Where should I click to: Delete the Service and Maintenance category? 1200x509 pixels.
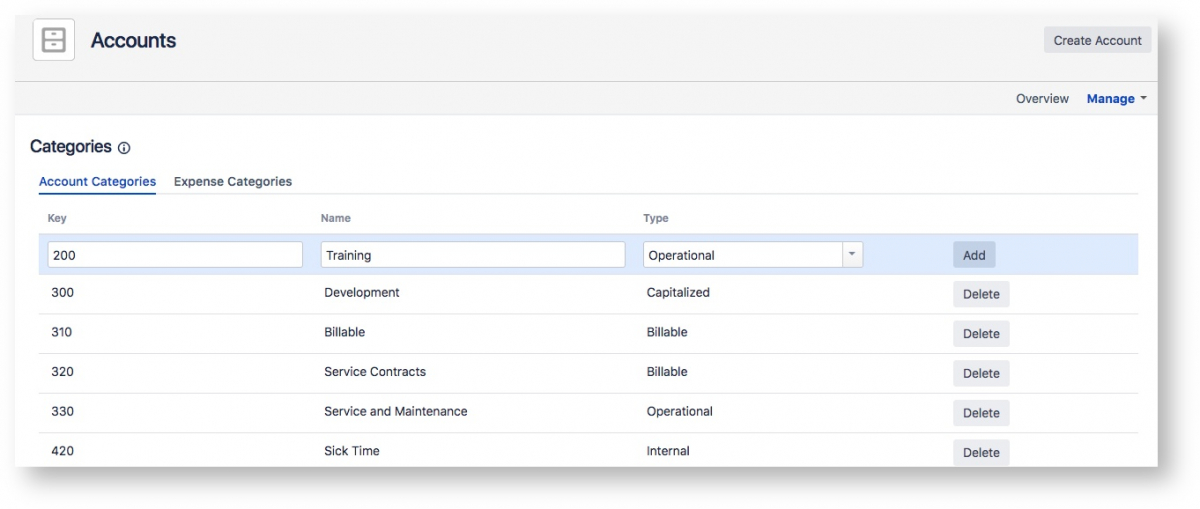[981, 413]
